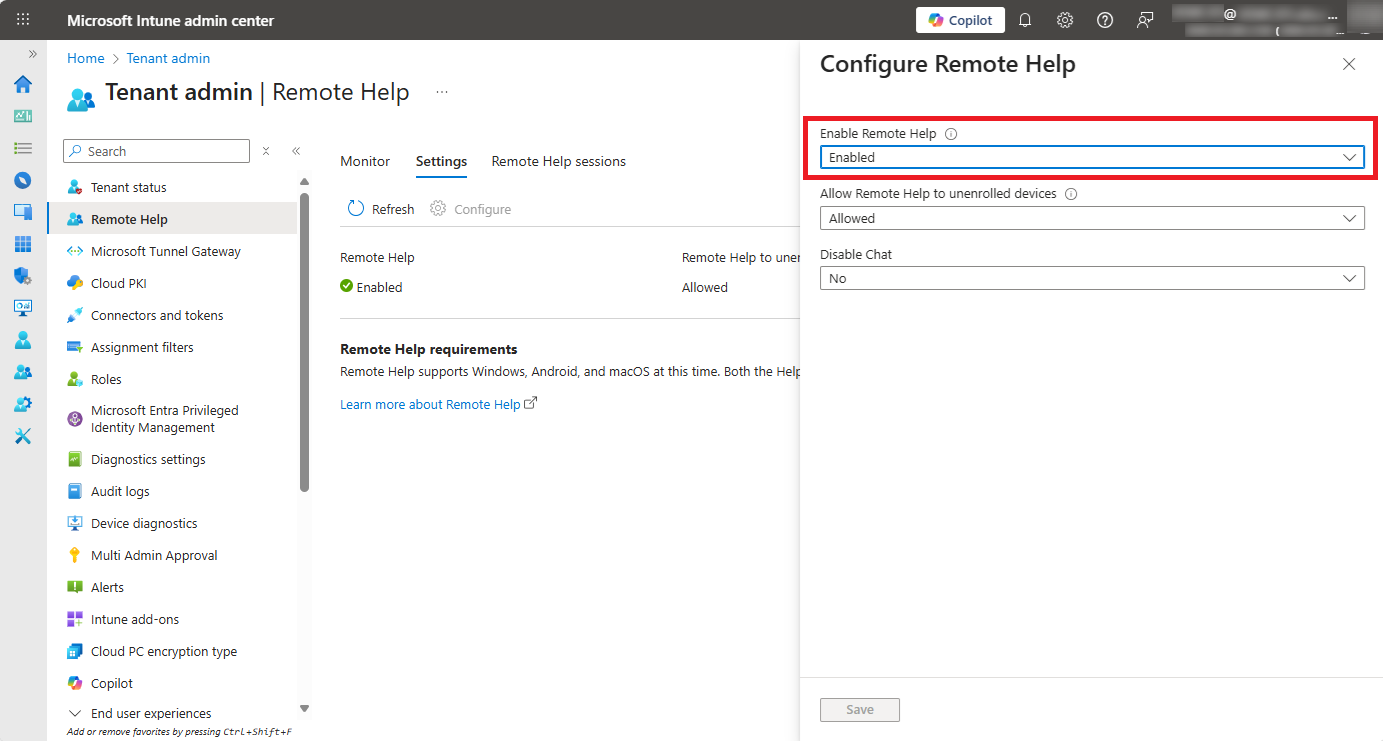Close the Configure Remote Help panel
The height and width of the screenshot is (742, 1383).
point(1349,64)
